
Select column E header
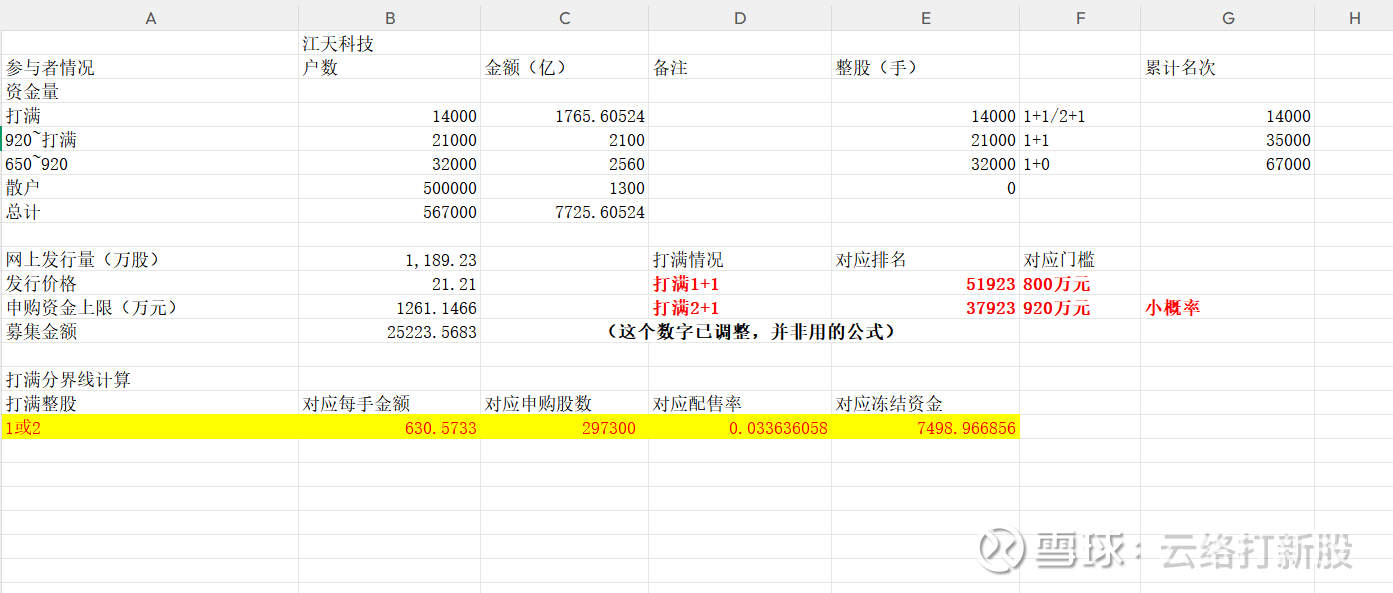tap(925, 18)
